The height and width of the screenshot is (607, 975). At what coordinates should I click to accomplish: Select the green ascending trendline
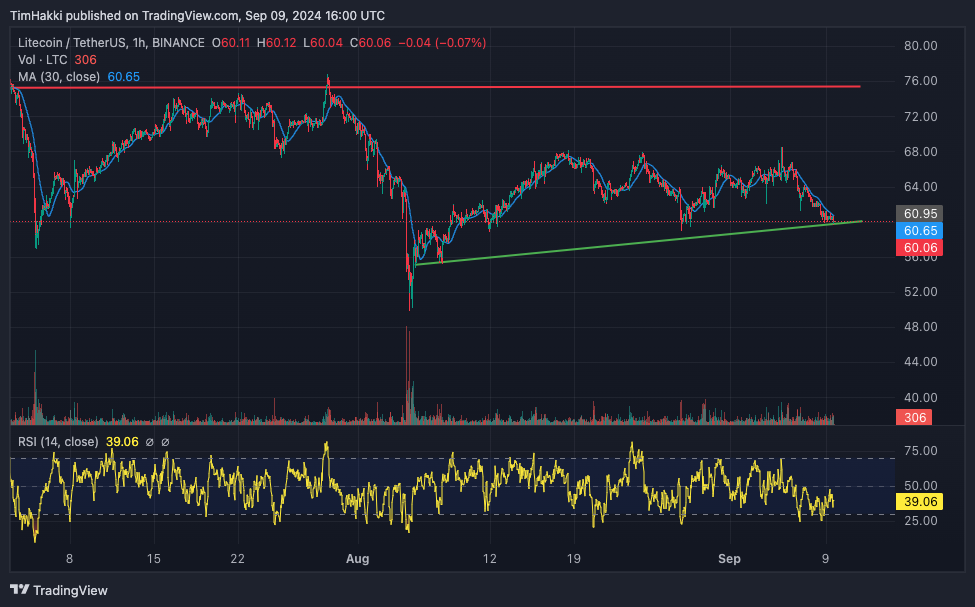pyautogui.click(x=639, y=243)
